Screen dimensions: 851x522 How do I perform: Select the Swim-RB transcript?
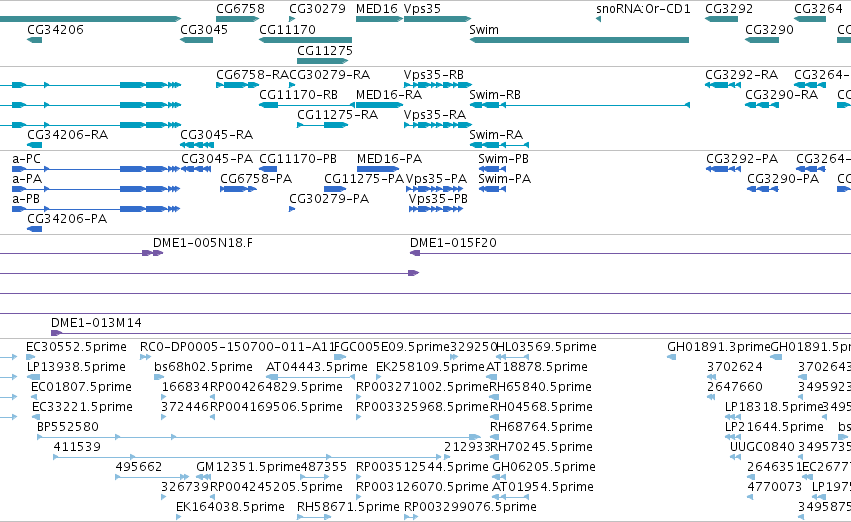[x=580, y=105]
